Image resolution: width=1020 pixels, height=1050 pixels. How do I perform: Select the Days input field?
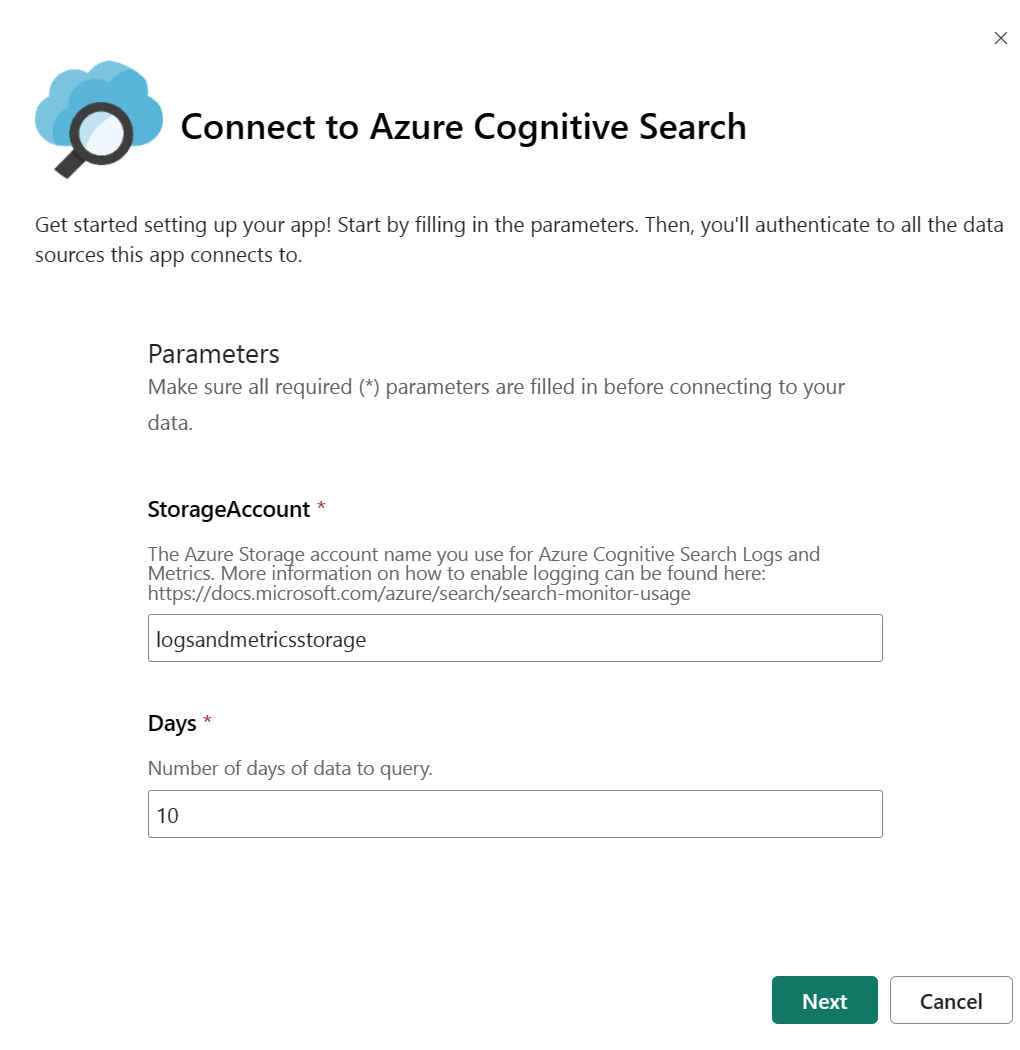pyautogui.click(x=514, y=813)
